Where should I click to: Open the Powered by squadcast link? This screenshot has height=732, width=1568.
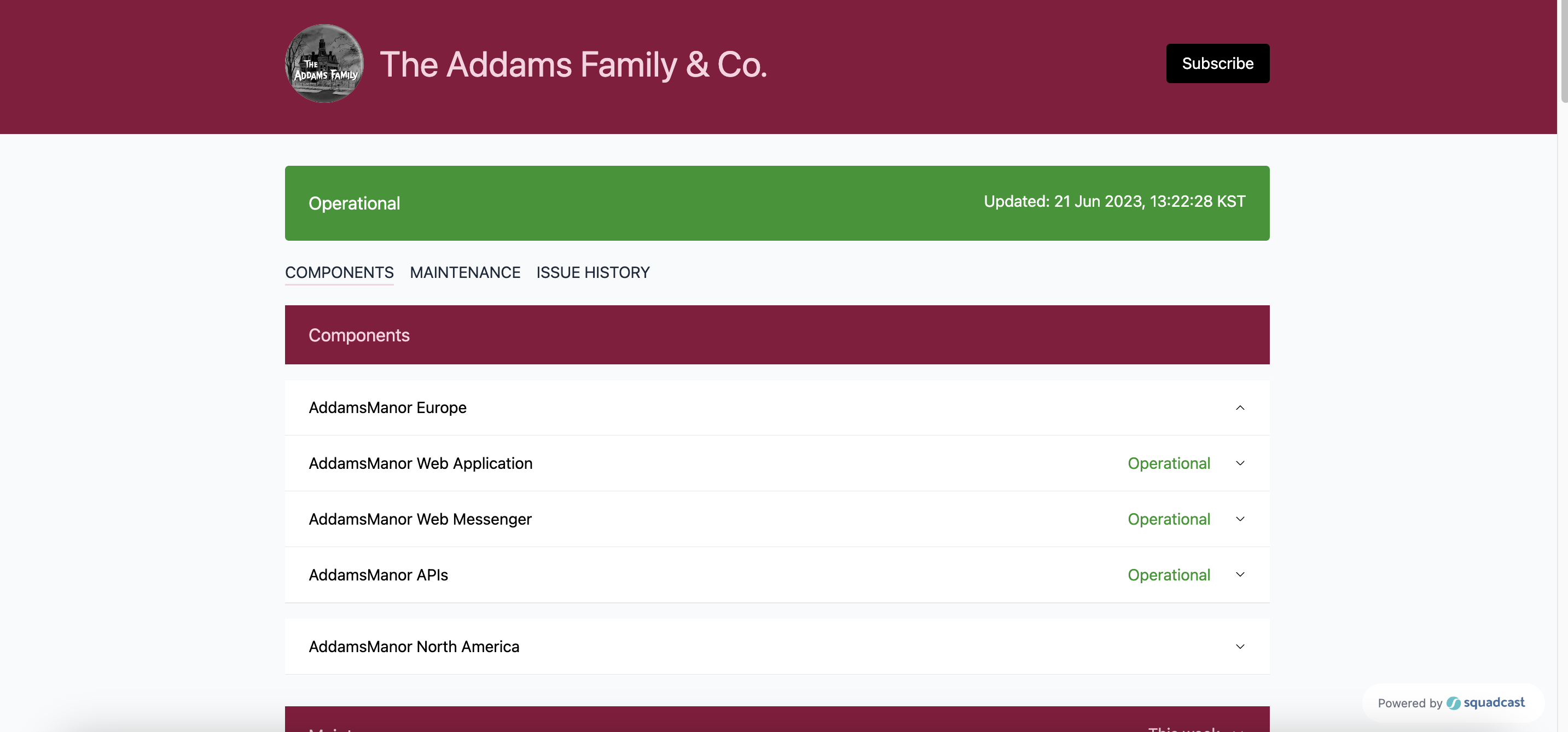click(x=1451, y=704)
